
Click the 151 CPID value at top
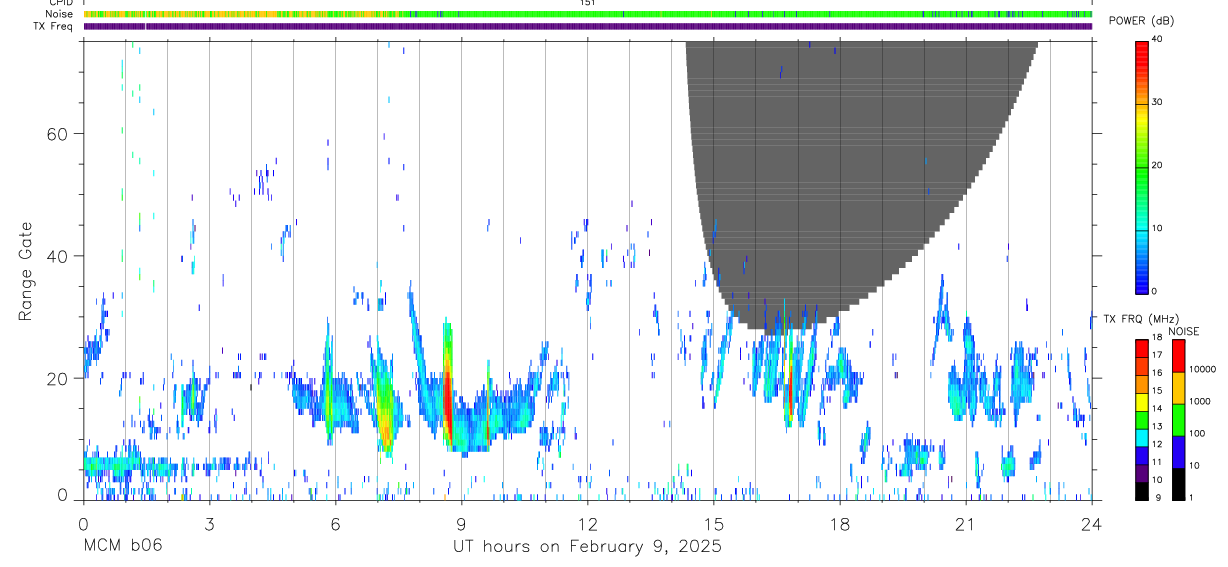[588, 3]
